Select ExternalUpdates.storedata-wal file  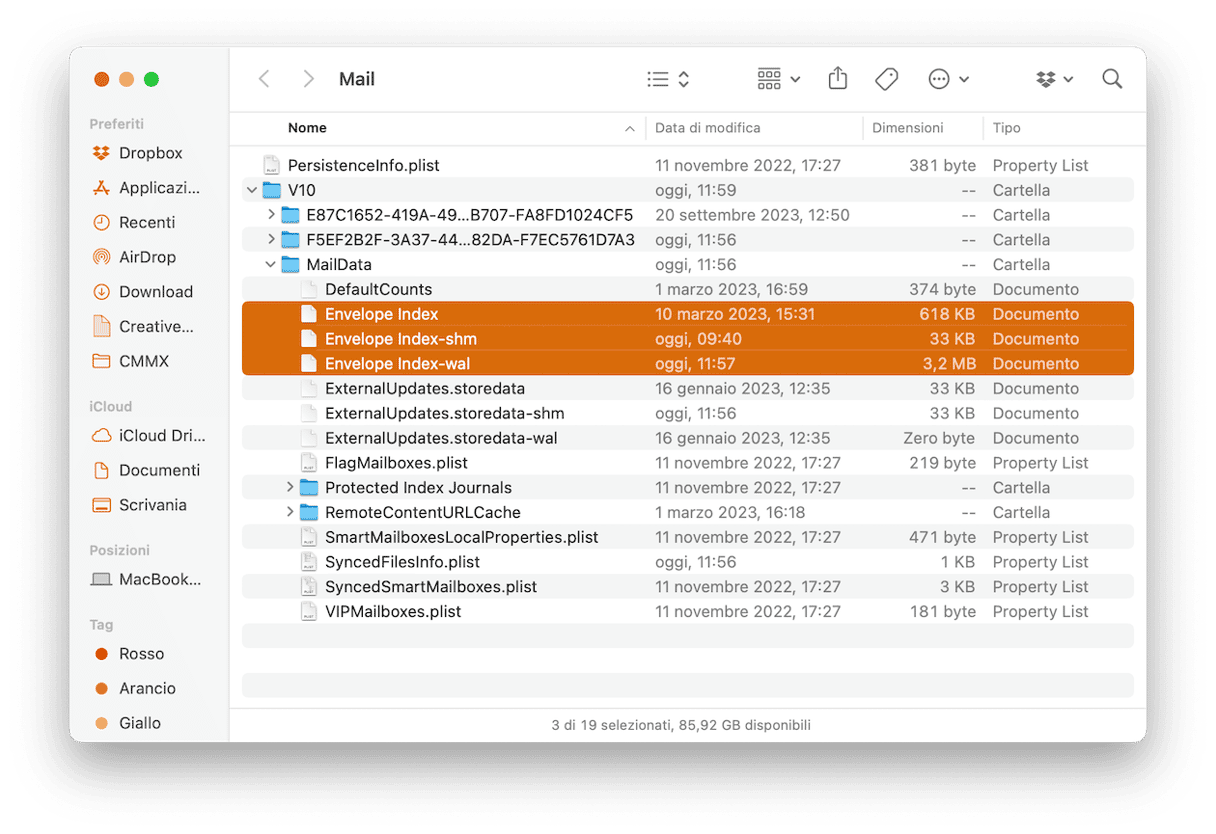[688, 438]
